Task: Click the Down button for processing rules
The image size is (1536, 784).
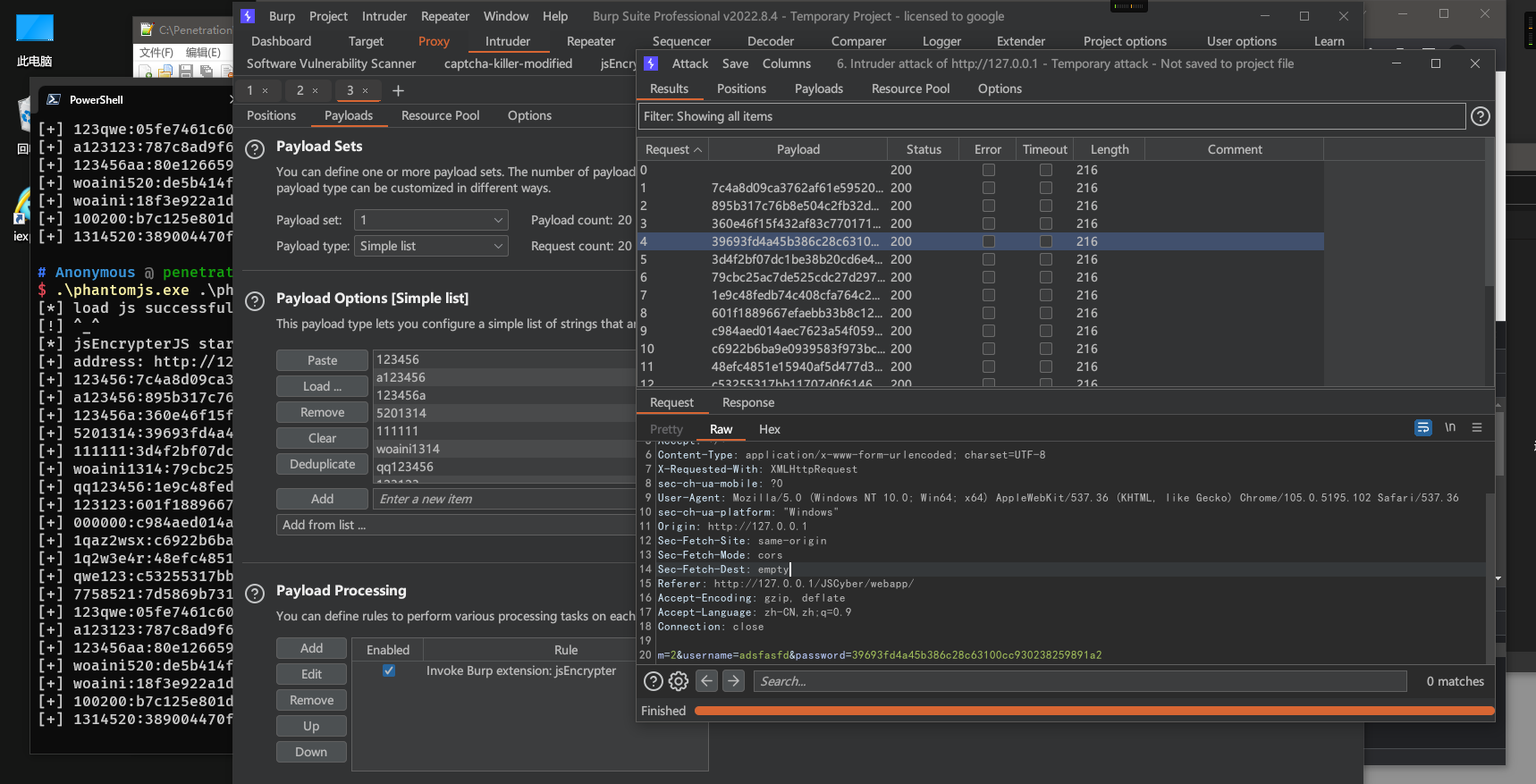Action: [311, 752]
